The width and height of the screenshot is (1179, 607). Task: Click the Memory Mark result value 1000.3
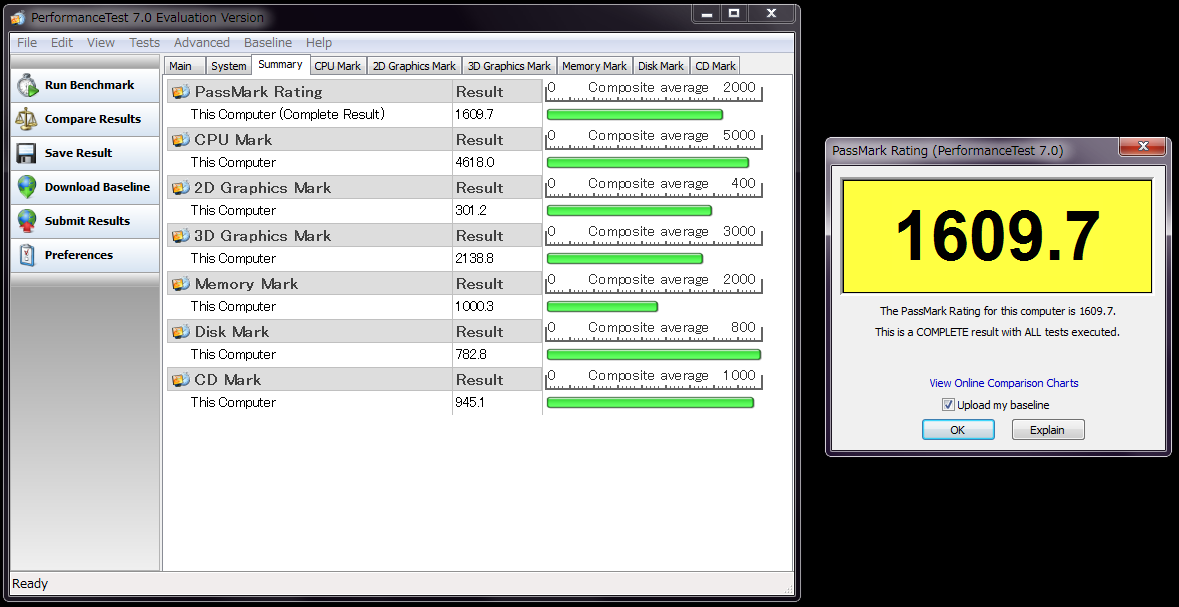coord(474,306)
